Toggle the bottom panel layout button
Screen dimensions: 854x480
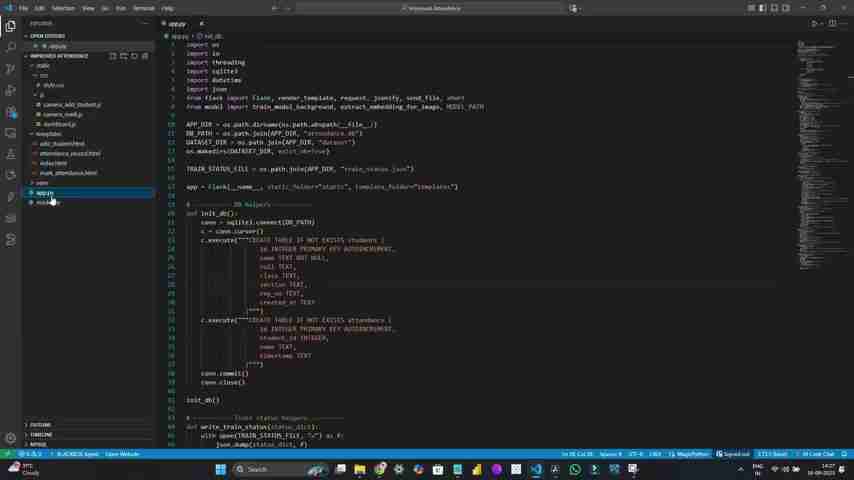772,8
